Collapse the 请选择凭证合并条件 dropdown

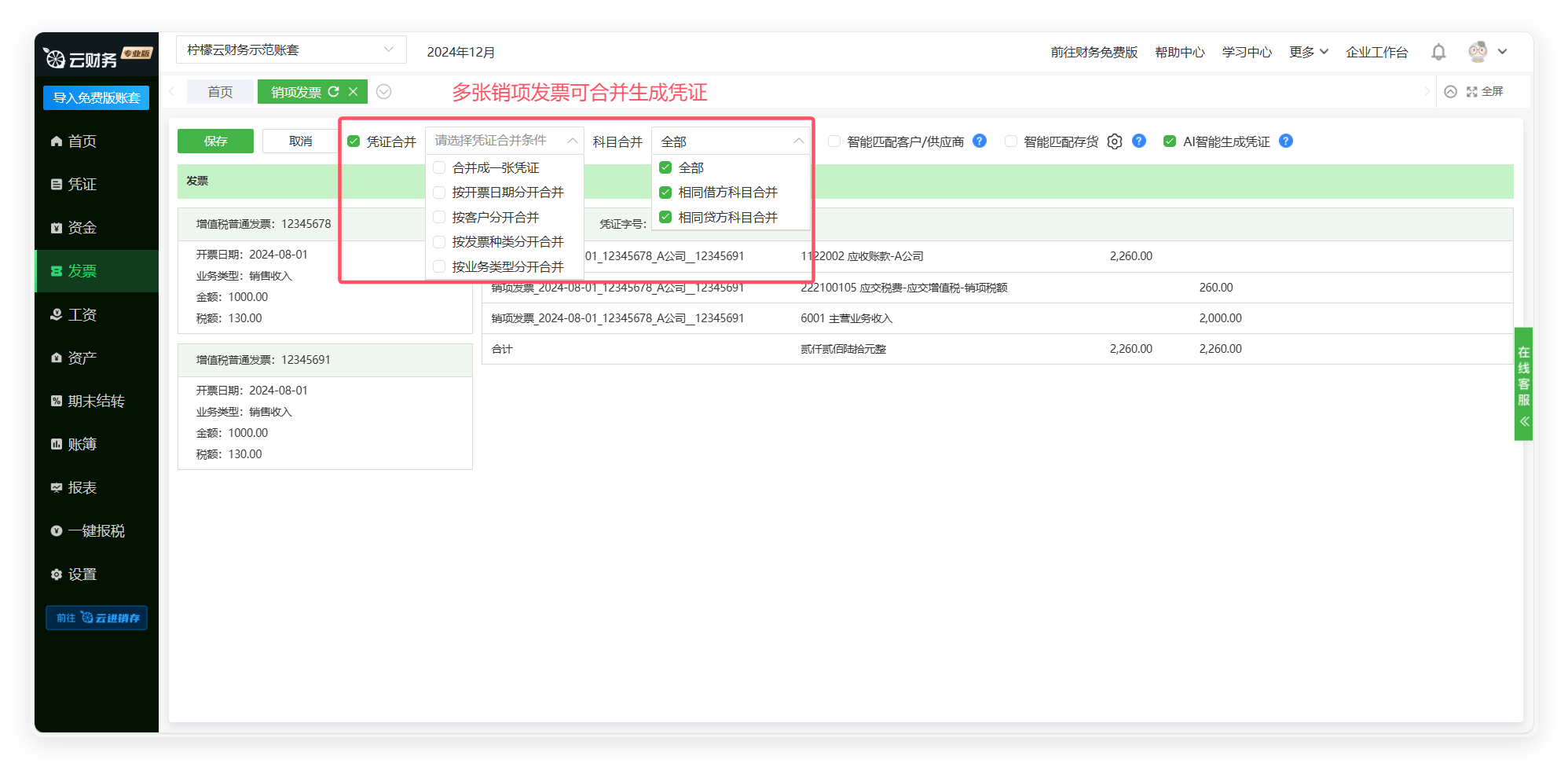(x=572, y=141)
